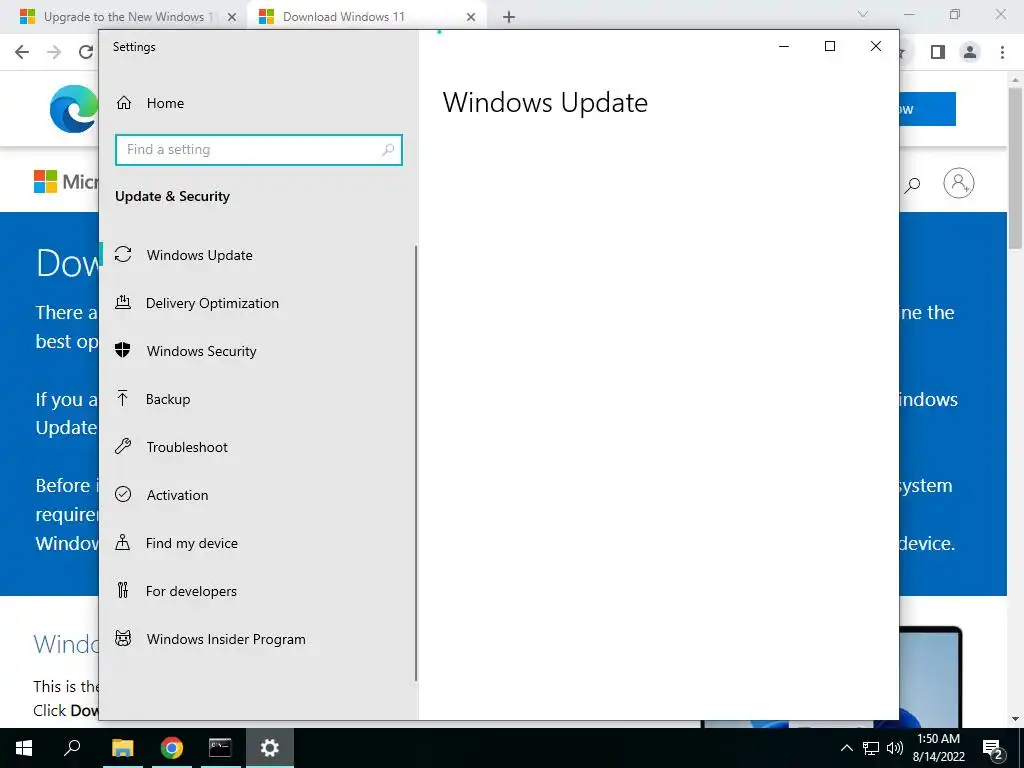Open Windows Update settings page
The width and height of the screenshot is (1024, 768).
257,255
